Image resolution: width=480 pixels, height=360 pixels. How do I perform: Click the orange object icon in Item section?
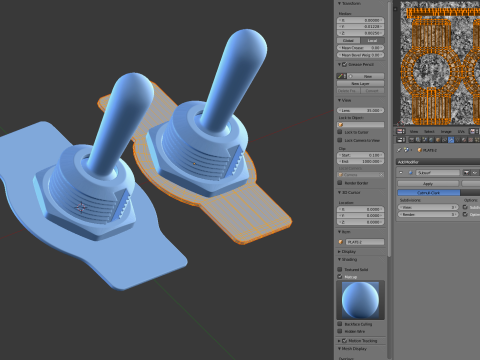point(341,242)
